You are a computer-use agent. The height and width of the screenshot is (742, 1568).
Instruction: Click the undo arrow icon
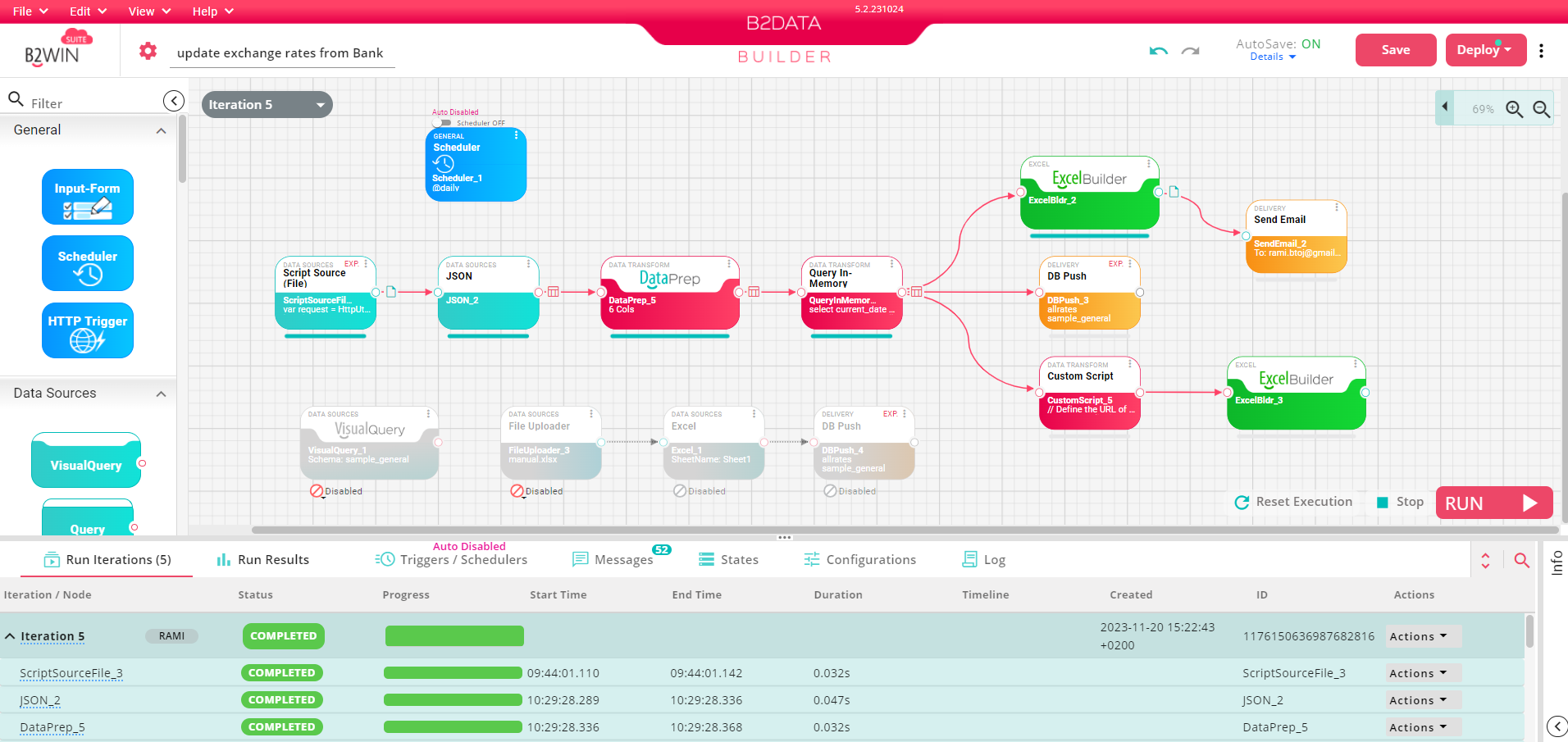click(x=1158, y=51)
